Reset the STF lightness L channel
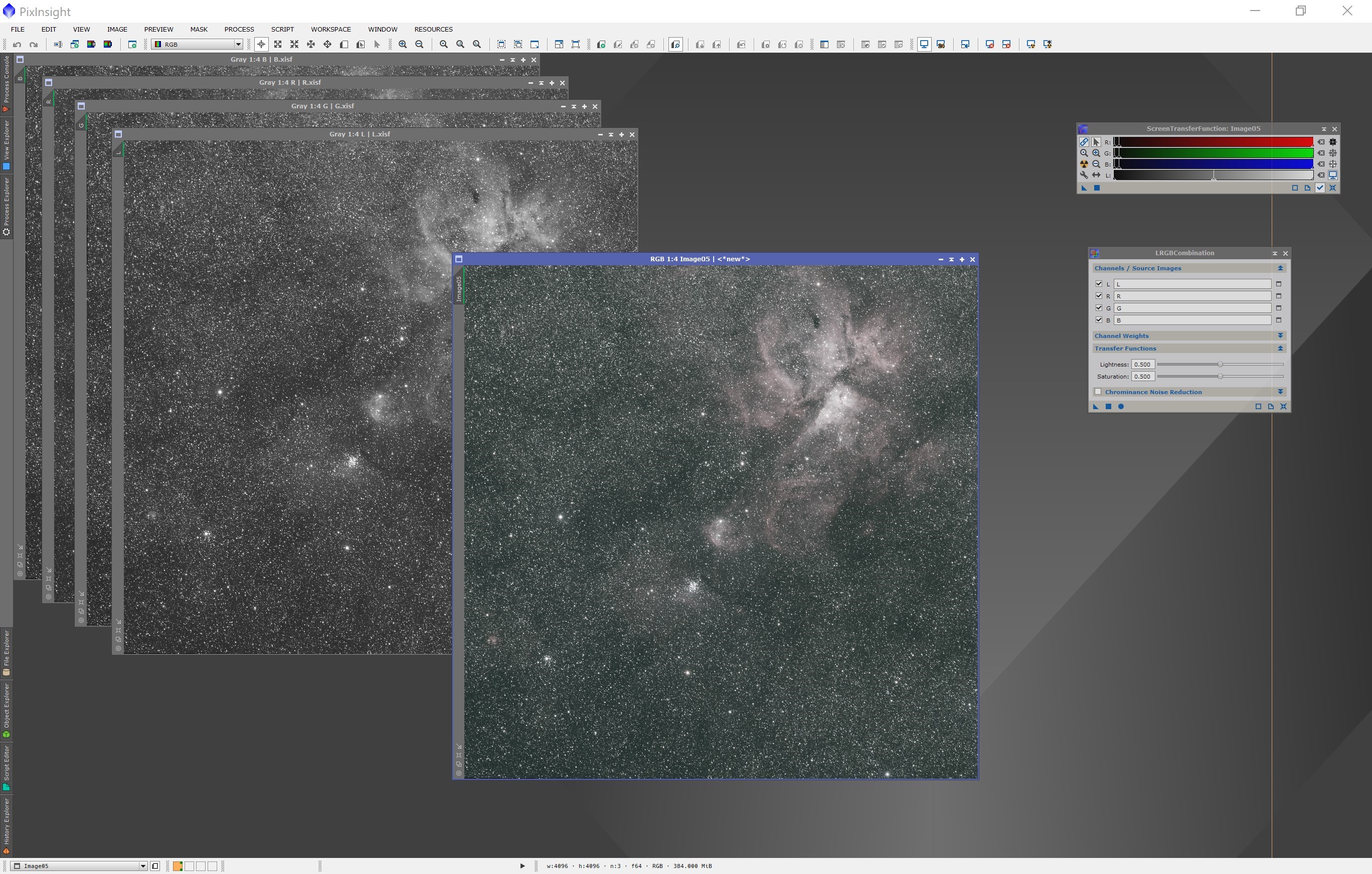 click(1321, 175)
